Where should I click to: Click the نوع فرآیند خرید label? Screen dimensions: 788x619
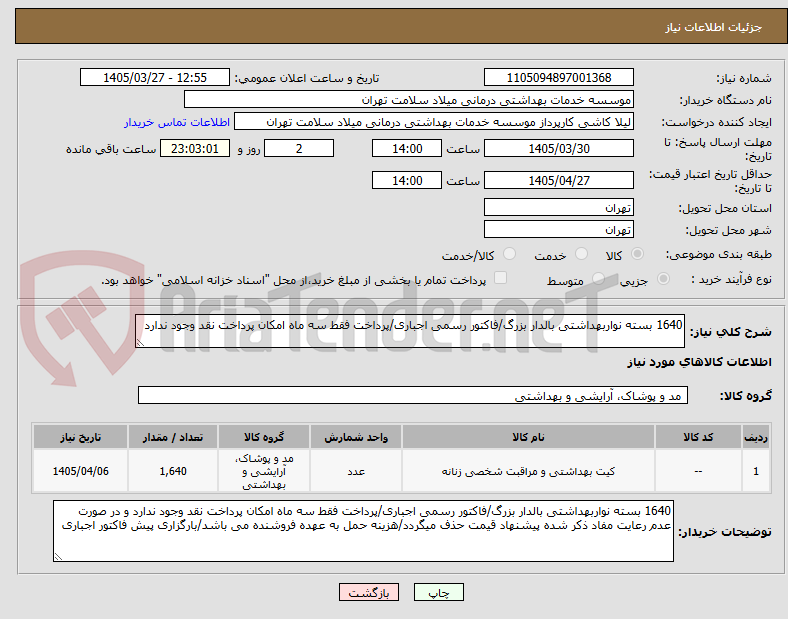click(731, 279)
